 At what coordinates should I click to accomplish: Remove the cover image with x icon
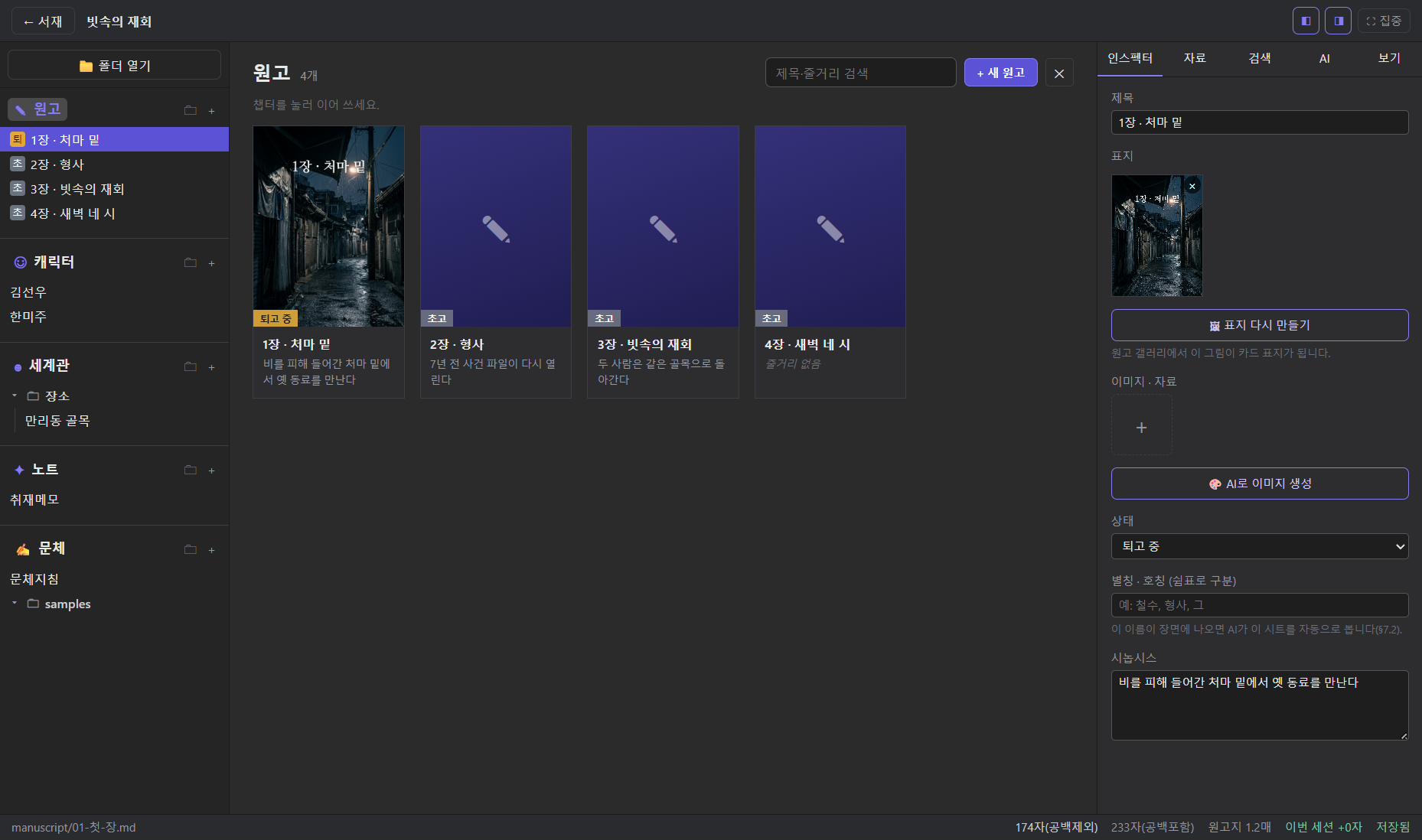pos(1192,186)
